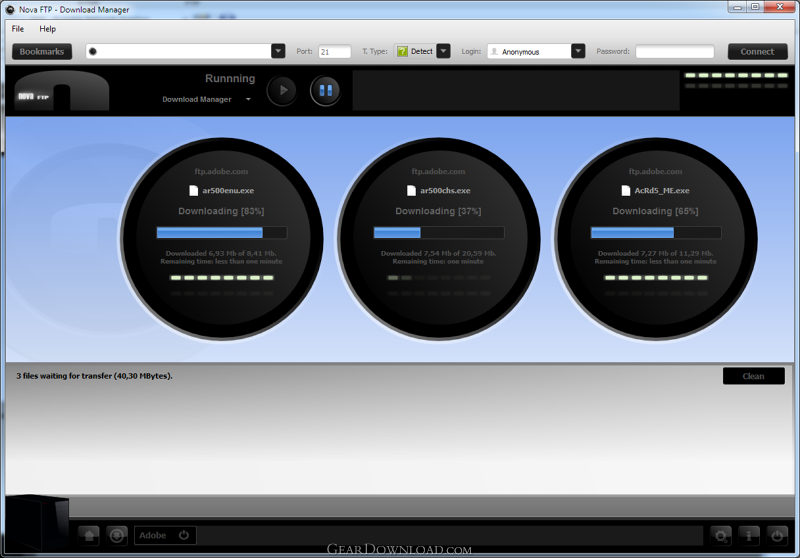Focus the server address field

coord(179,51)
